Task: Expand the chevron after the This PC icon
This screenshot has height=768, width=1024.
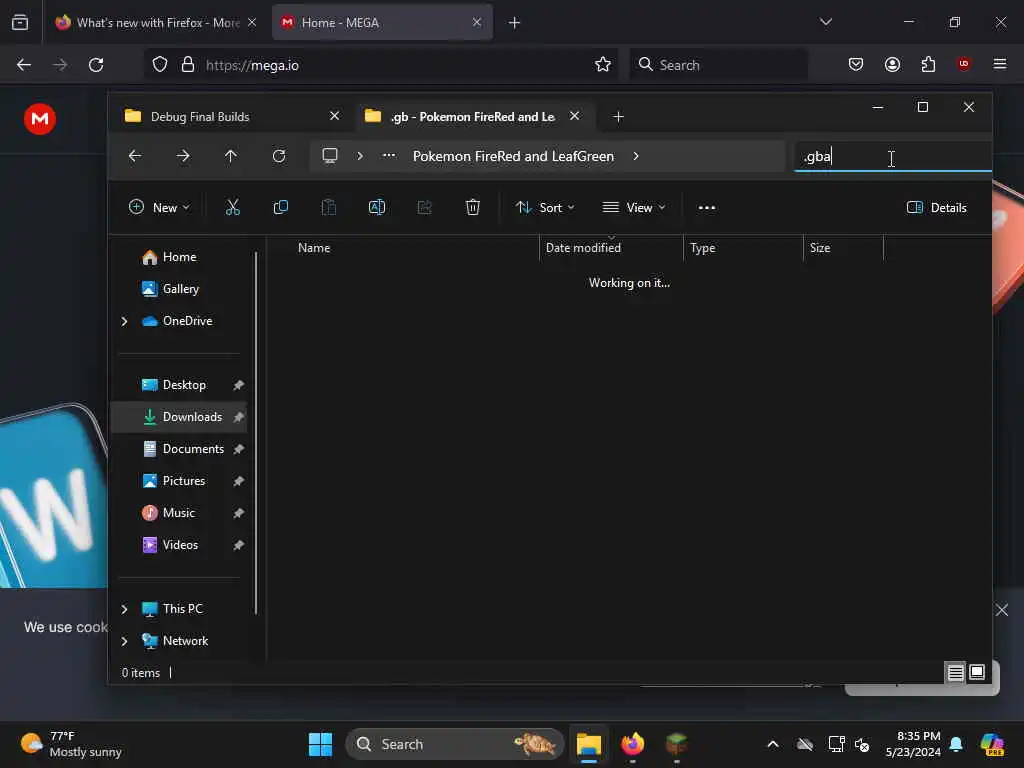Action: pos(360,156)
